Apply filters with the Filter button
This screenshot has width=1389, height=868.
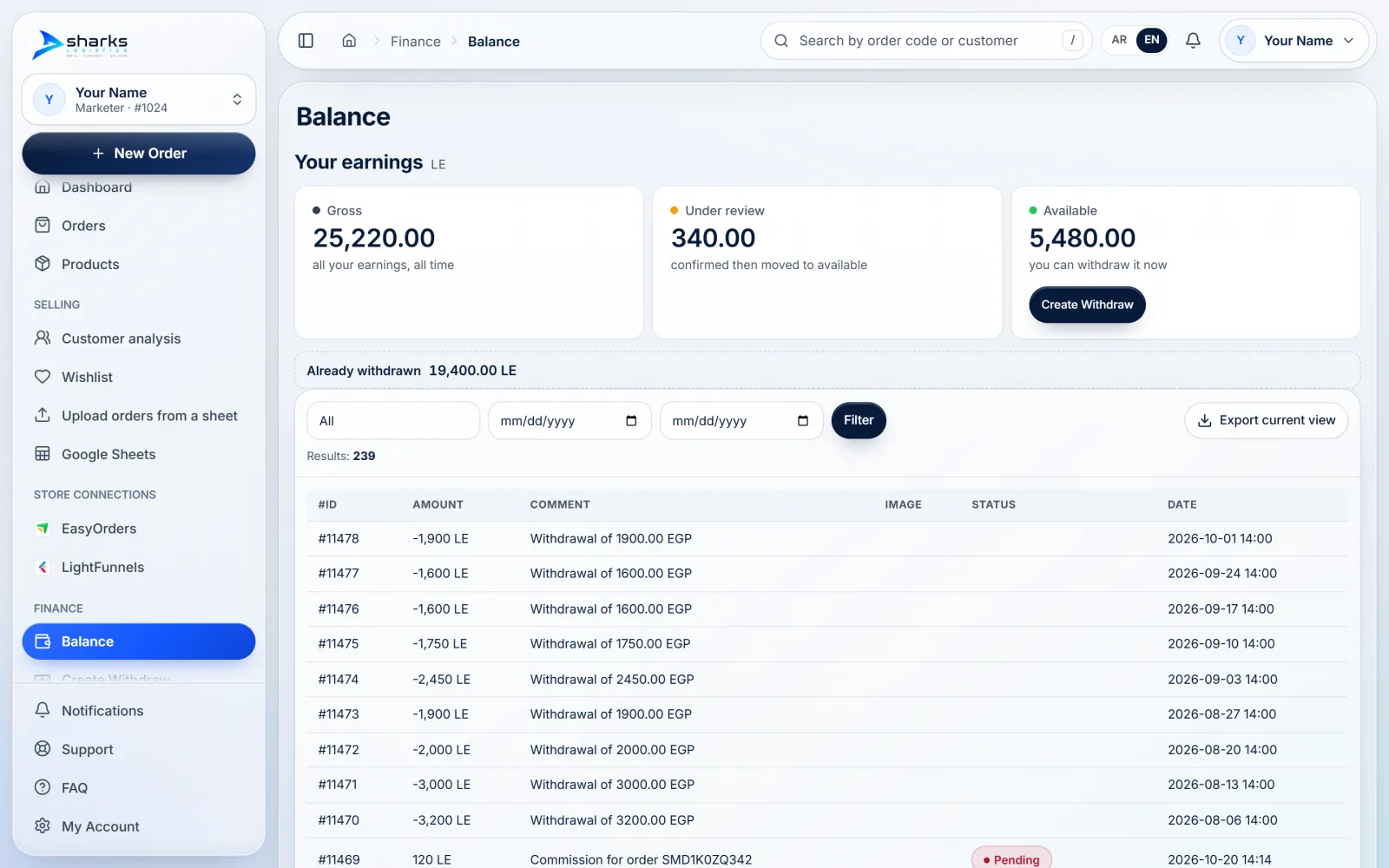pyautogui.click(x=859, y=420)
